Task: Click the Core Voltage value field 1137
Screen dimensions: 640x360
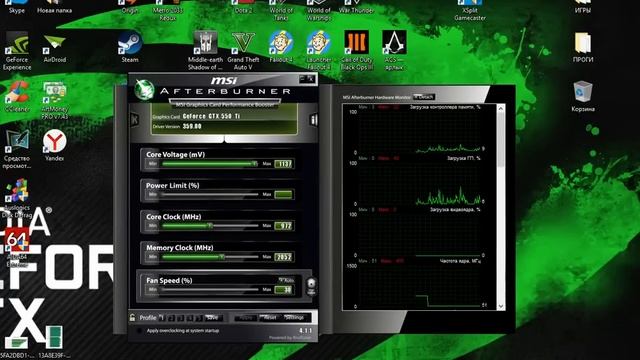Action: click(283, 164)
